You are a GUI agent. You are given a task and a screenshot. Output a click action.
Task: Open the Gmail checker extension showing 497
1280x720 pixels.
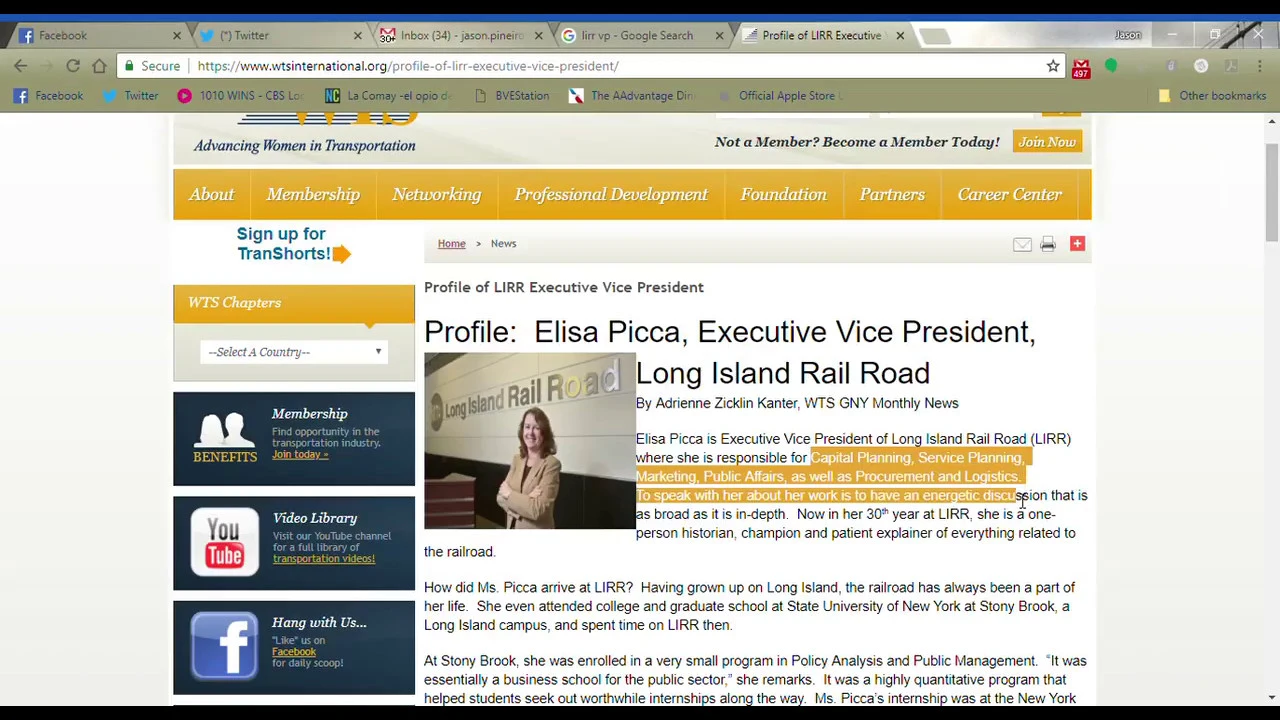(1081, 67)
